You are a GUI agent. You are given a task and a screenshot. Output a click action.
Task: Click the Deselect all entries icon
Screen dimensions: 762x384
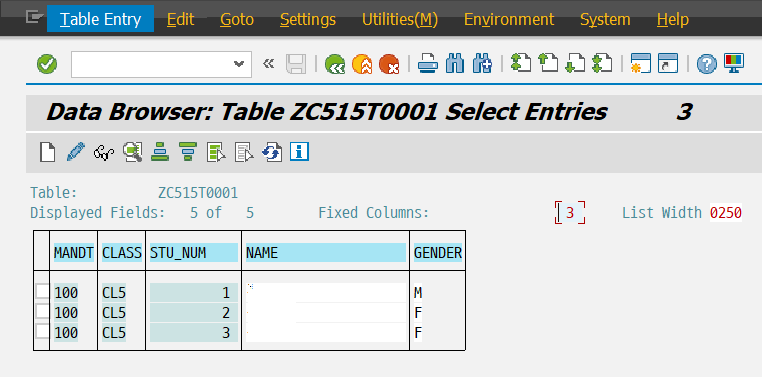(x=244, y=152)
